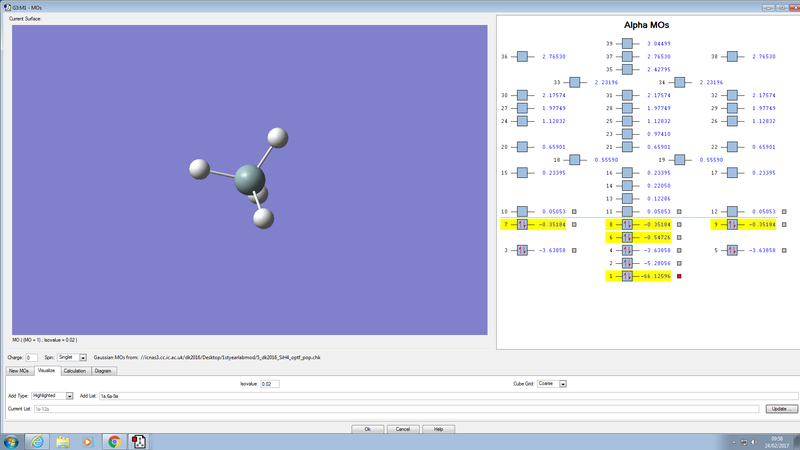Select occupied orbital box for MO 1
The image size is (800, 450).
tap(627, 276)
